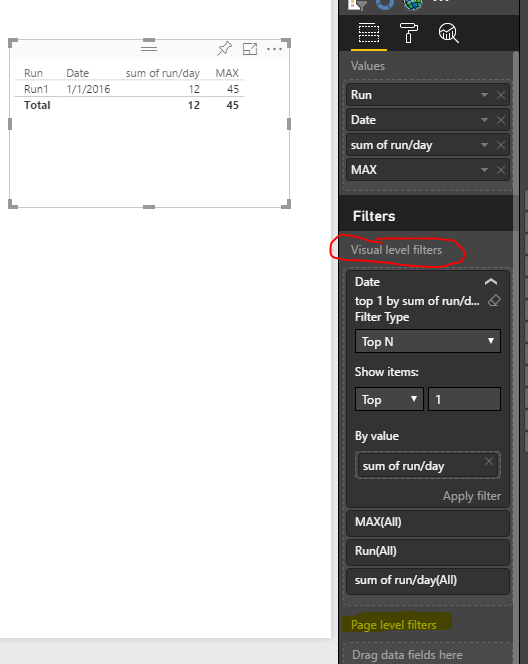This screenshot has height=664, width=528.
Task: Expand the sum of run/day(All) filter
Action: tap(428, 581)
